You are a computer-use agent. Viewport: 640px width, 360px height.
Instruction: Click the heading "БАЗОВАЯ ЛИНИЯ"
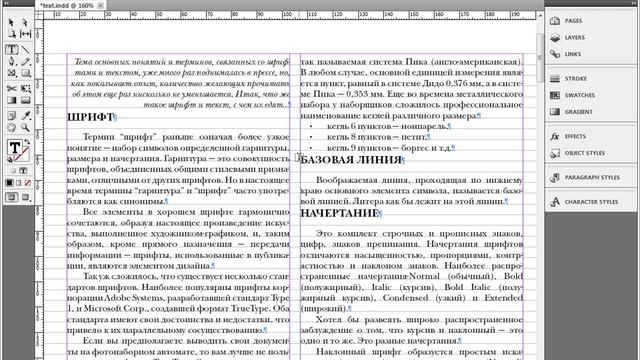(x=351, y=160)
